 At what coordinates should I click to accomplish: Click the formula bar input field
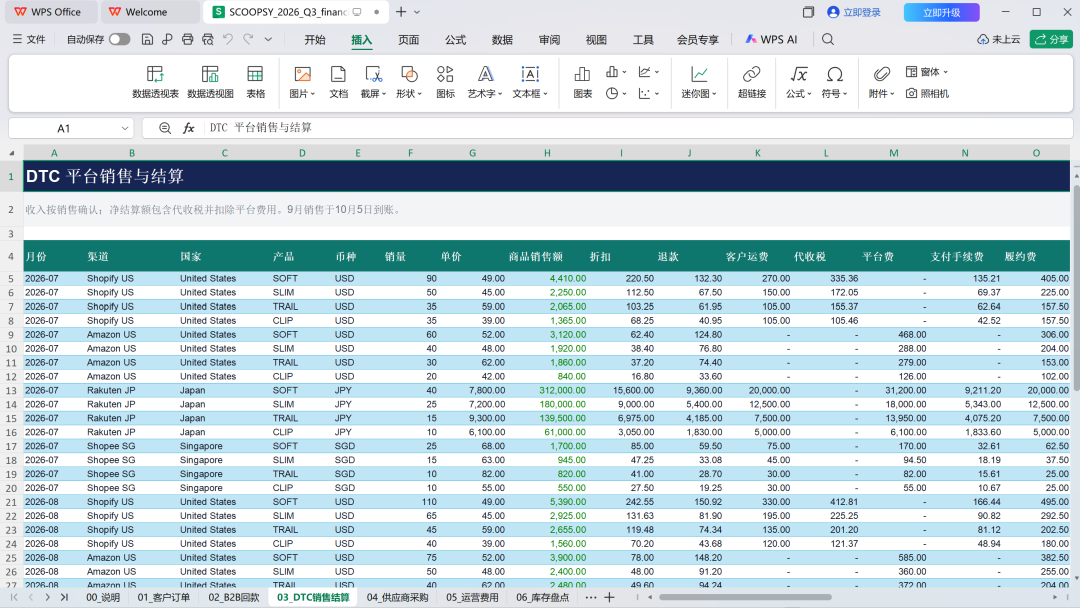637,128
